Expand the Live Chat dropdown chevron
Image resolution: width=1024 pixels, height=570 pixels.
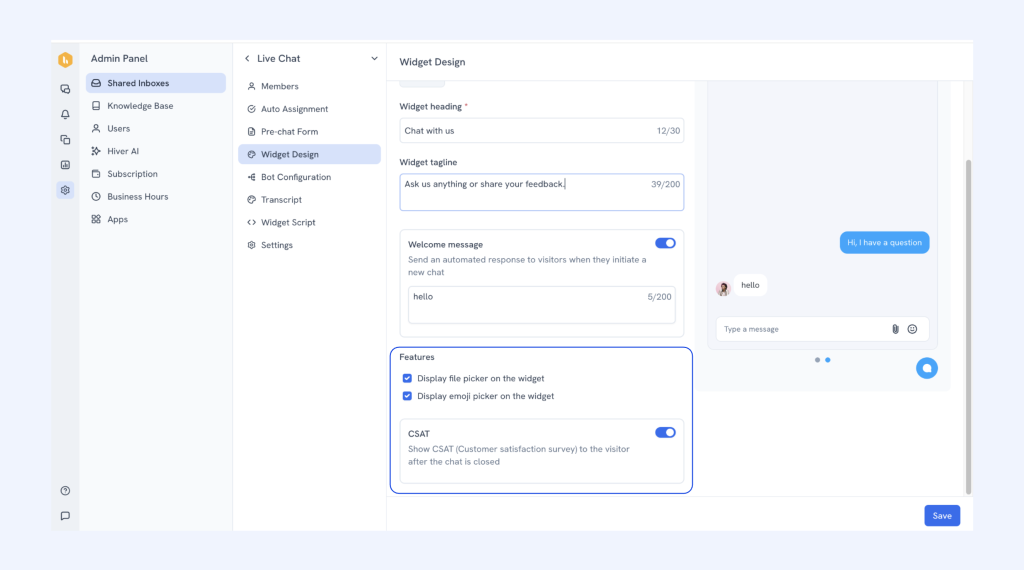374,59
